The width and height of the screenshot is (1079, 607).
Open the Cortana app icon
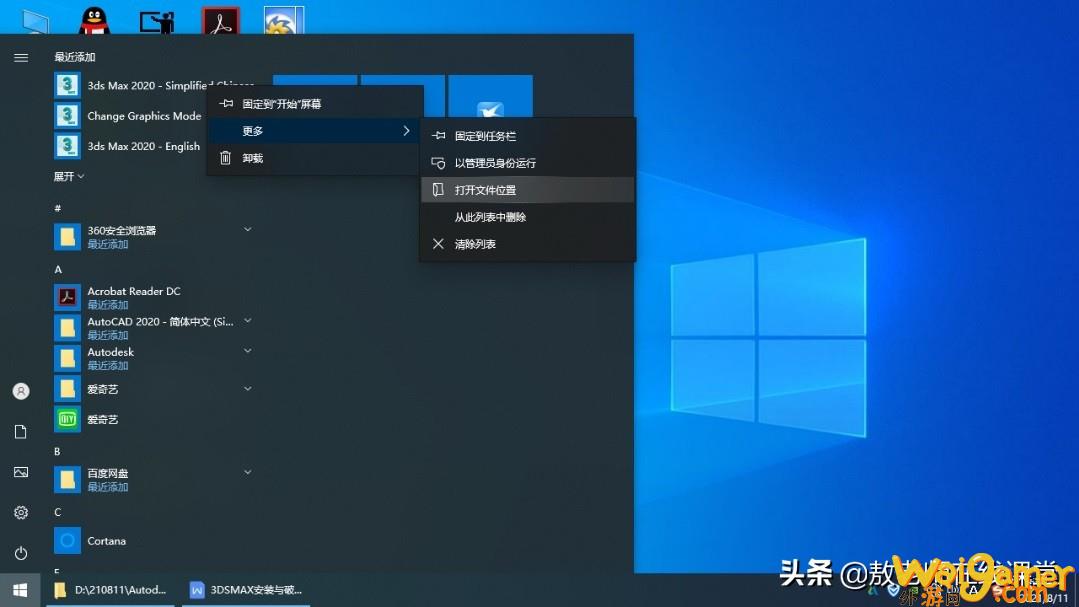(x=67, y=541)
